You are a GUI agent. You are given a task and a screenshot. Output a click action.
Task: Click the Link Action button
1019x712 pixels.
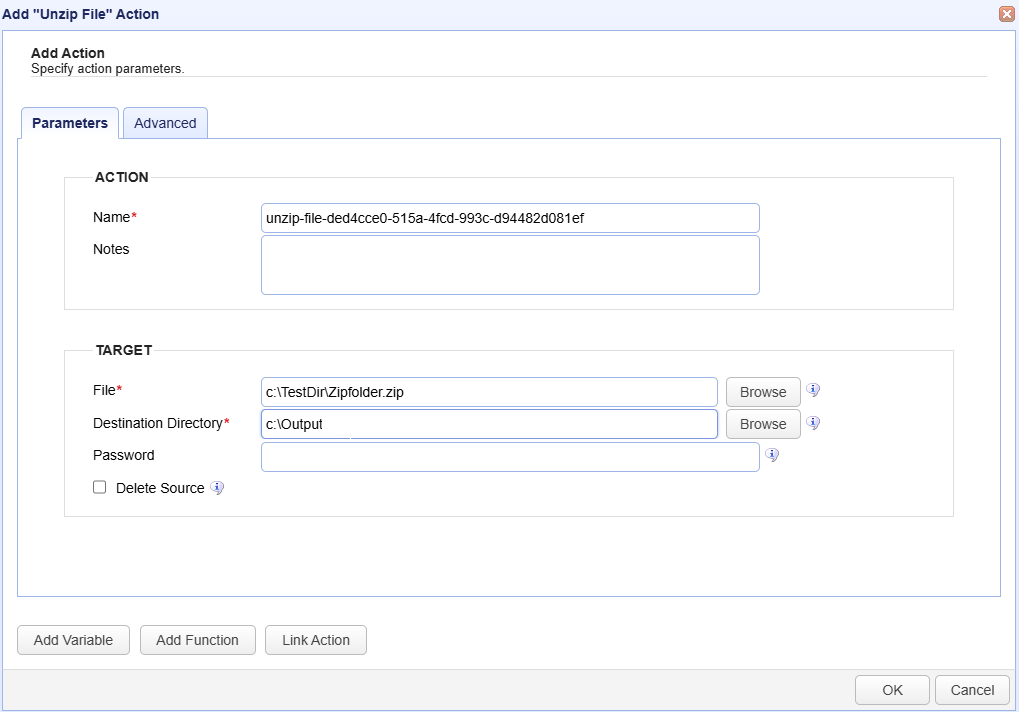(316, 640)
